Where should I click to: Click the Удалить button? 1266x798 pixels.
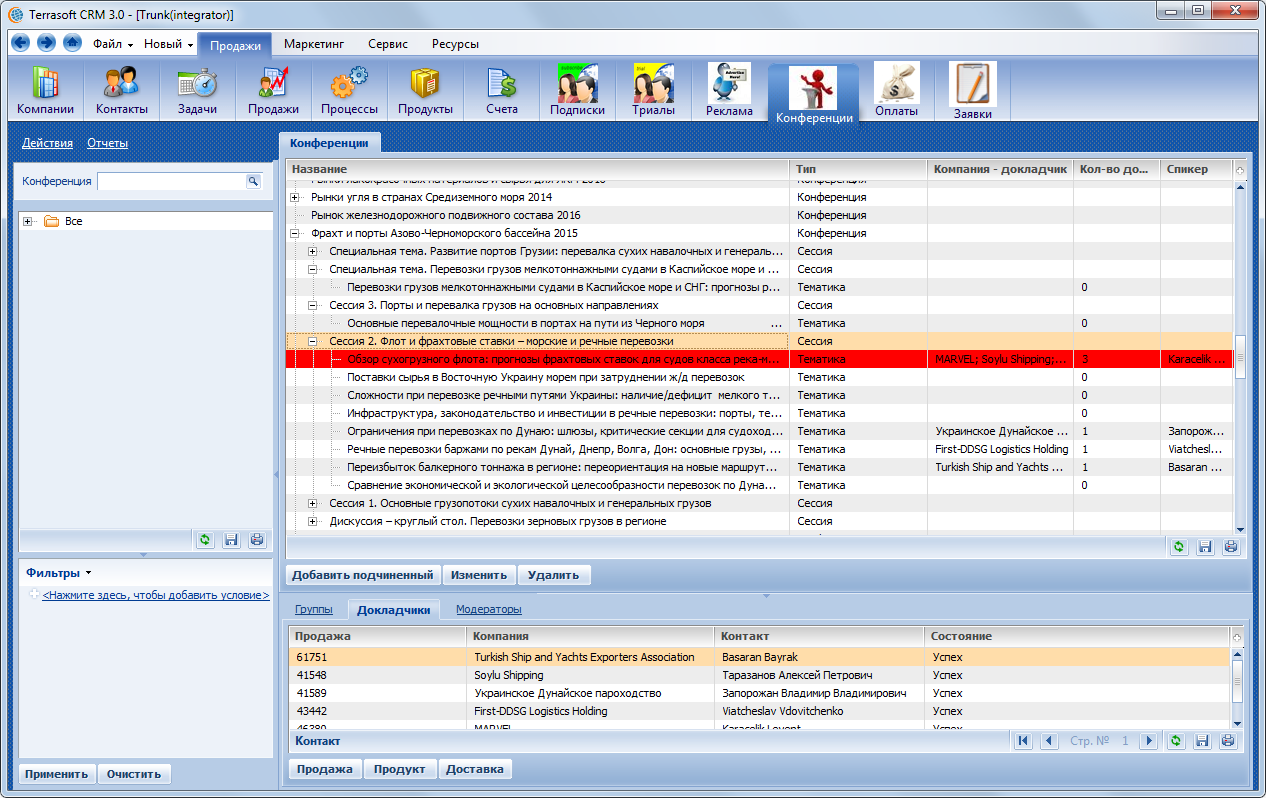coord(554,575)
